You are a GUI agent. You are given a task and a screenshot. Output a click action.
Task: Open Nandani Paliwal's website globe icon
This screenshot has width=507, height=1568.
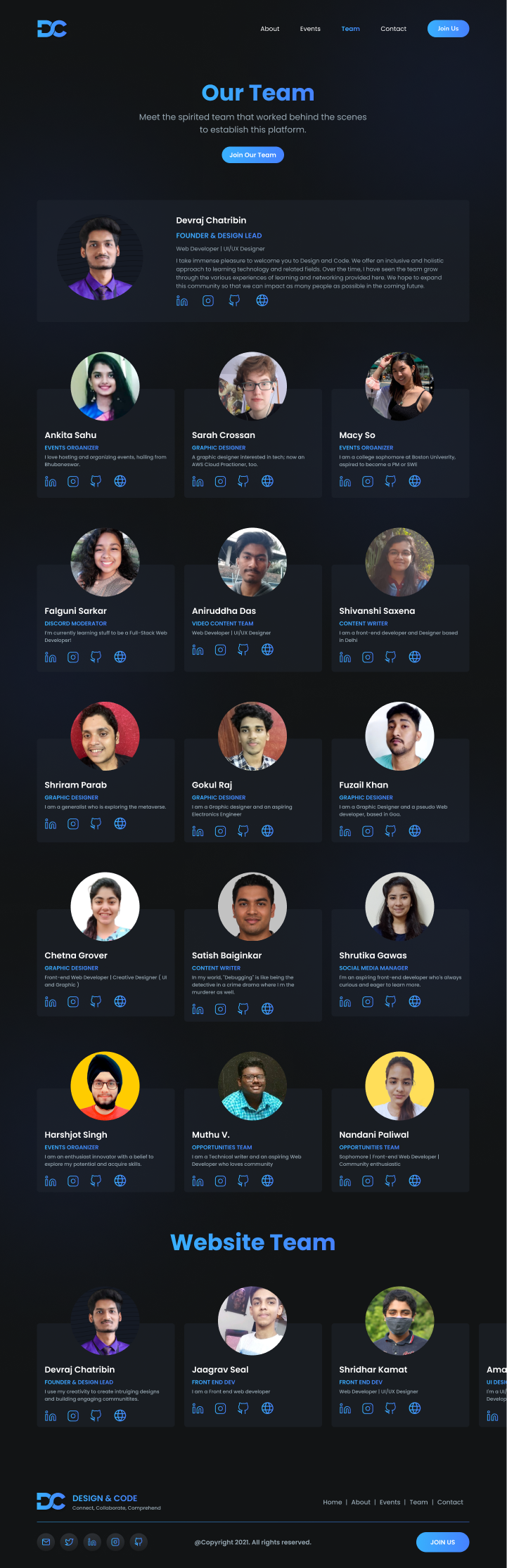pos(415,1181)
